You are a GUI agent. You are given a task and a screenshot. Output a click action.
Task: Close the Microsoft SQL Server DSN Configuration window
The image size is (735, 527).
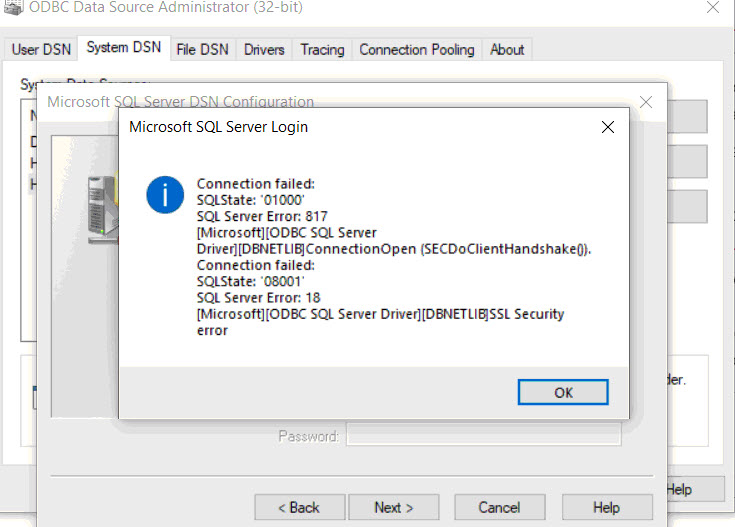[646, 102]
